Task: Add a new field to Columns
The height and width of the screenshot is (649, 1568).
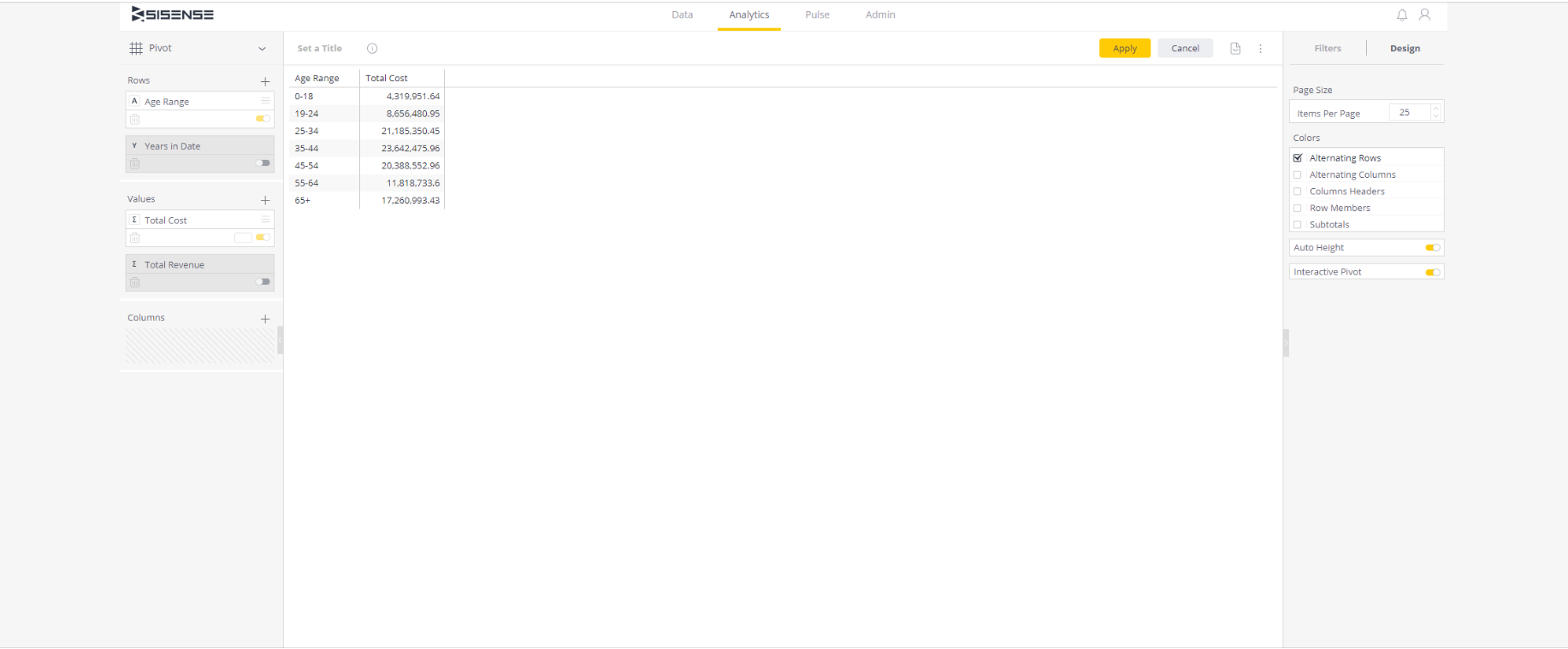Action: [265, 319]
